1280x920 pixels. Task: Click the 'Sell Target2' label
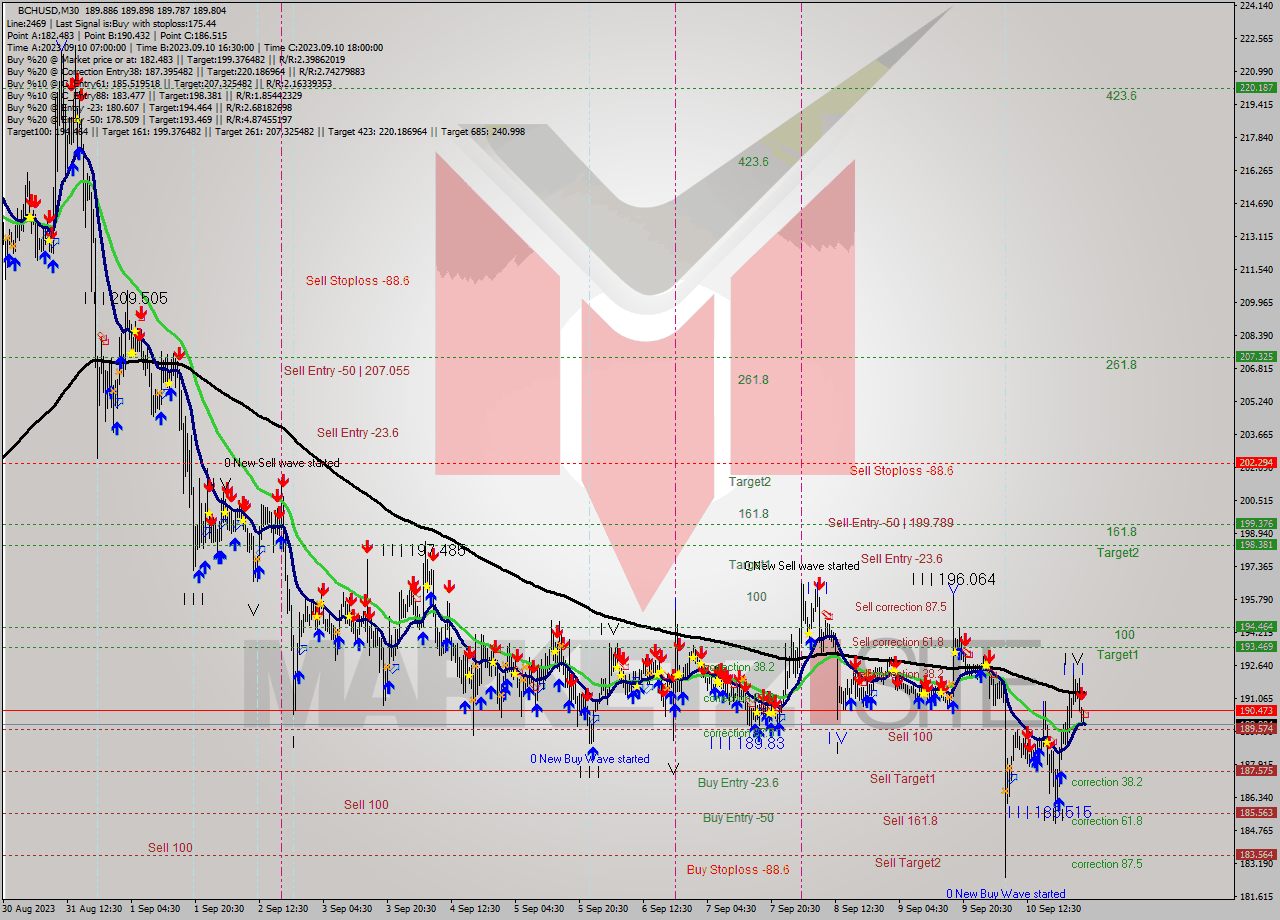(x=907, y=862)
